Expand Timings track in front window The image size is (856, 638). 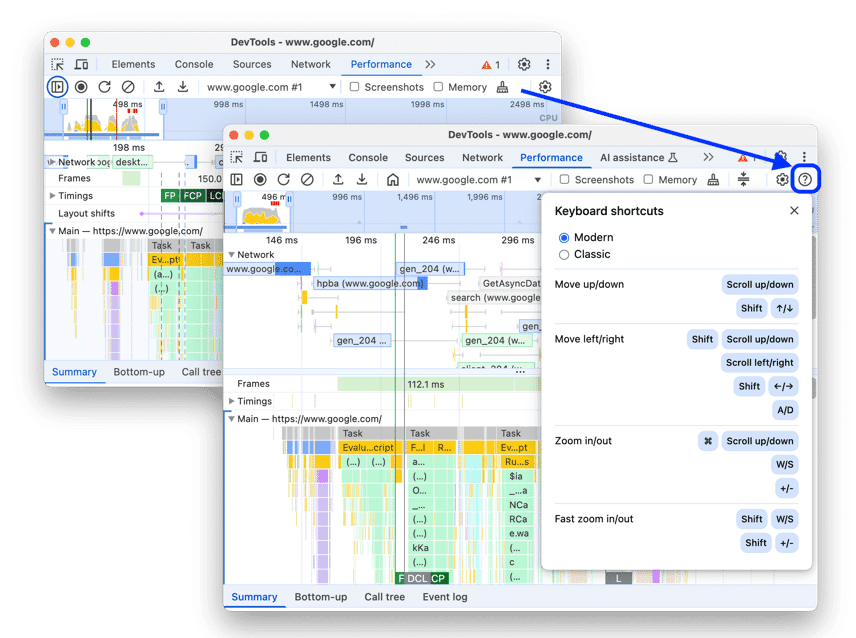231,401
